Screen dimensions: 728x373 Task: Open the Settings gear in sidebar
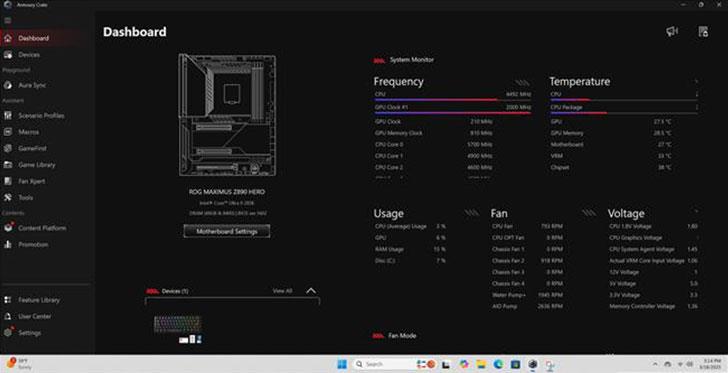[x=8, y=333]
